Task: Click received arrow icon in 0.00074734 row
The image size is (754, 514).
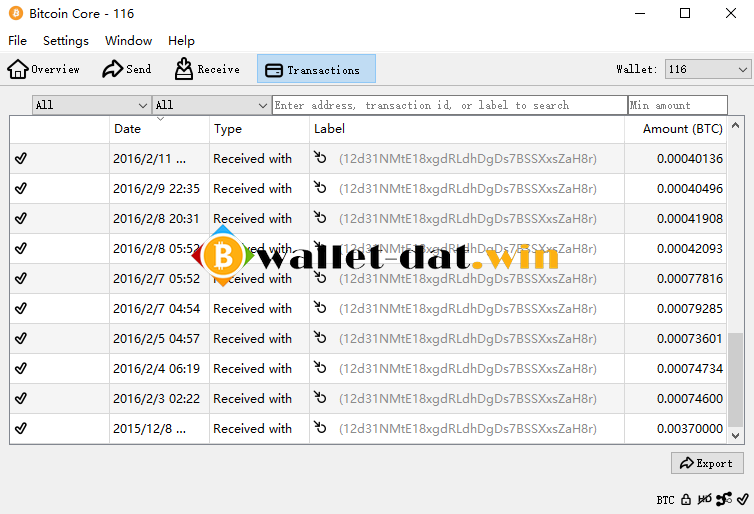Action: (x=320, y=367)
